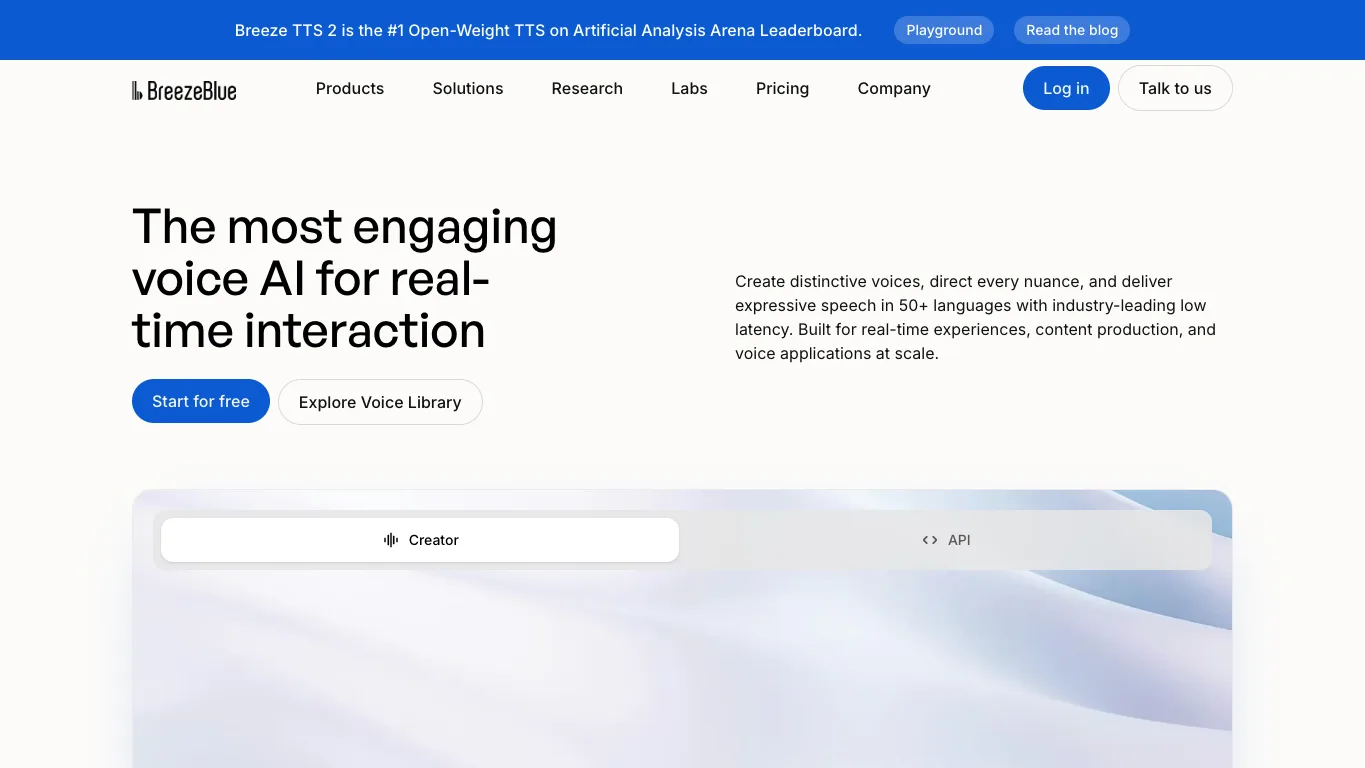Click the Log in button

pyautogui.click(x=1066, y=88)
